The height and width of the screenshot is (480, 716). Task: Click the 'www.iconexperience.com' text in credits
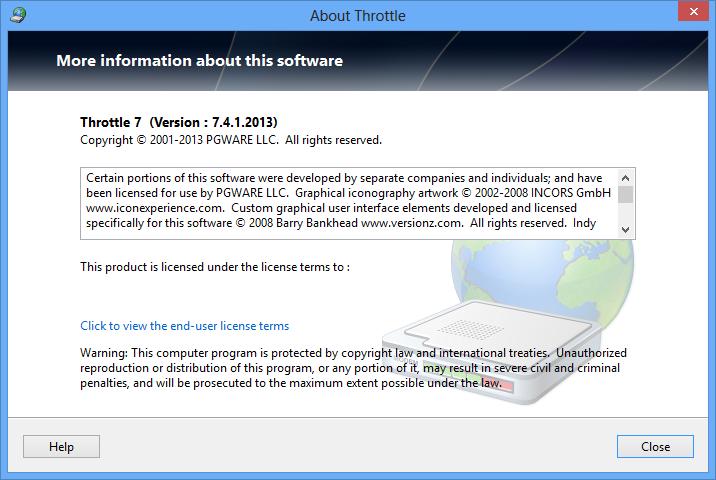point(154,208)
